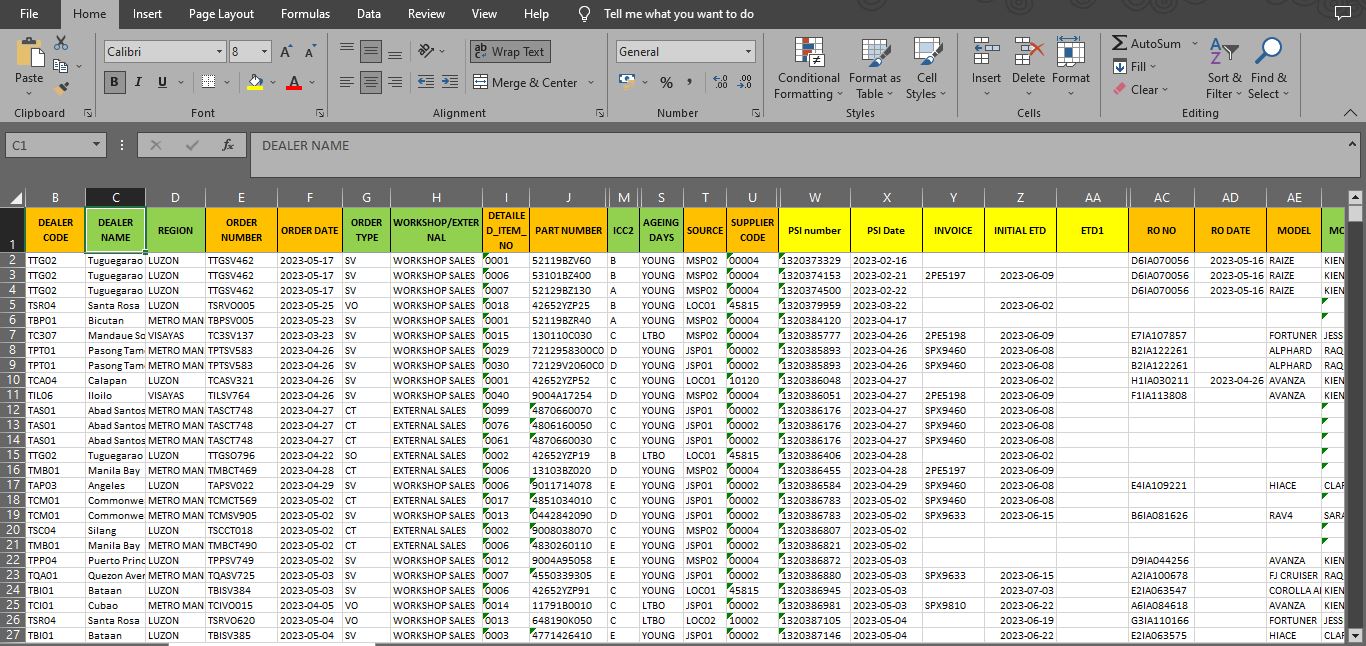The width and height of the screenshot is (1366, 646).
Task: Click Merge & Center
Action: click(x=525, y=82)
